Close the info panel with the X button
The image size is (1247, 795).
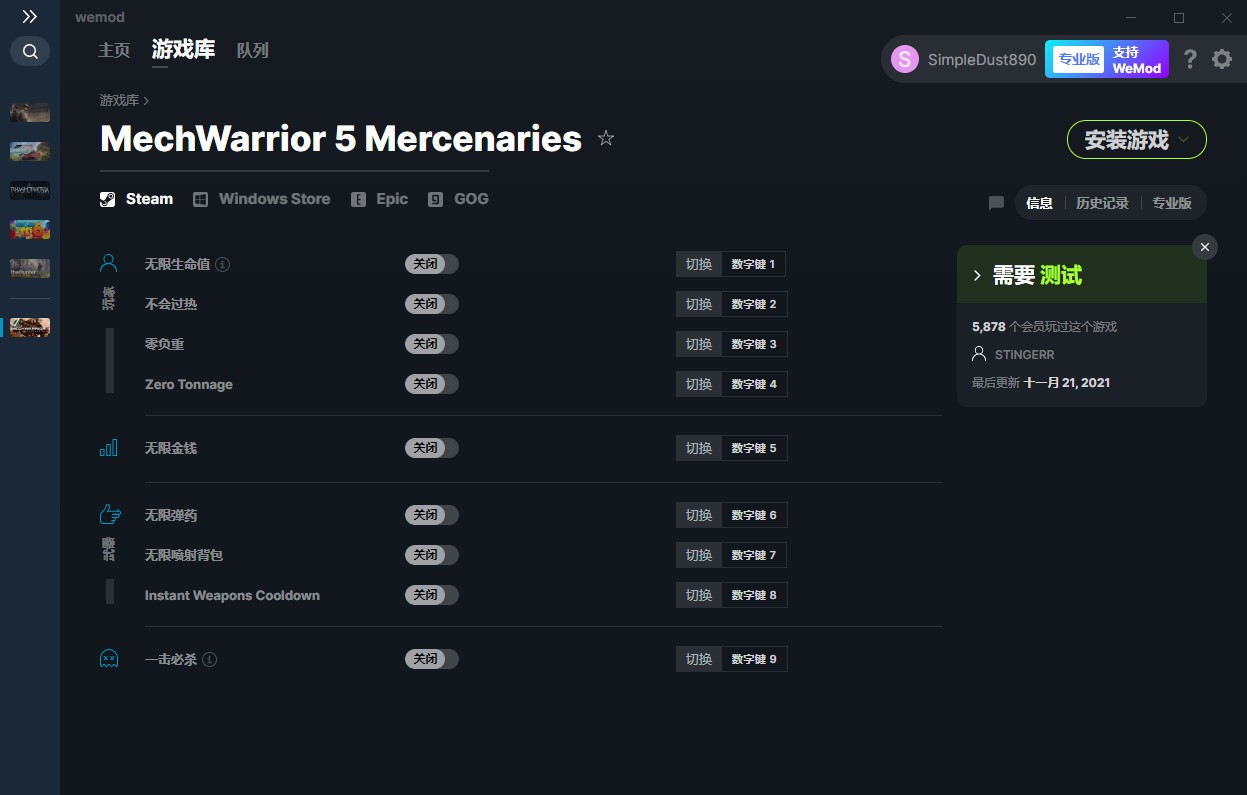pos(1205,247)
